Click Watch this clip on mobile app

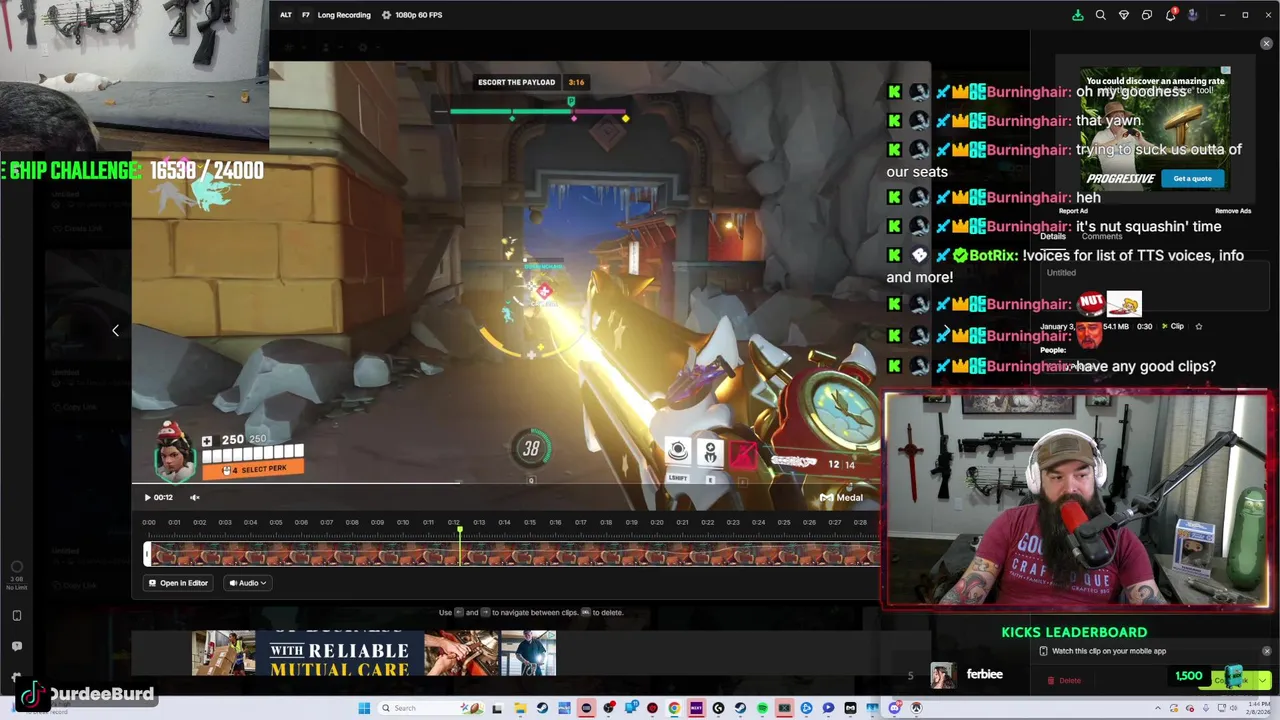1109,651
